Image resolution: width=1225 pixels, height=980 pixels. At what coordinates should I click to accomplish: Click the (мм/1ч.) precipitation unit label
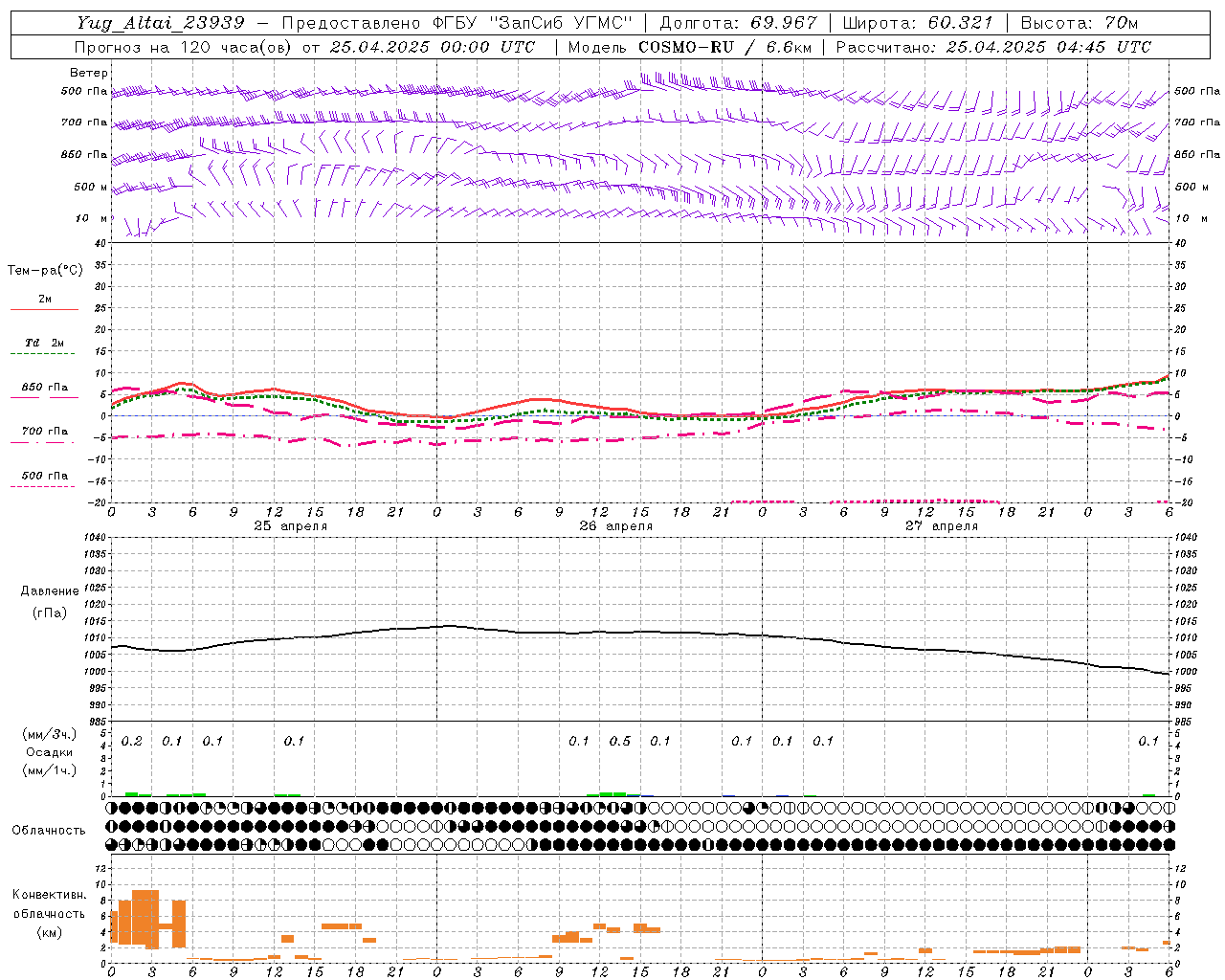[x=50, y=770]
